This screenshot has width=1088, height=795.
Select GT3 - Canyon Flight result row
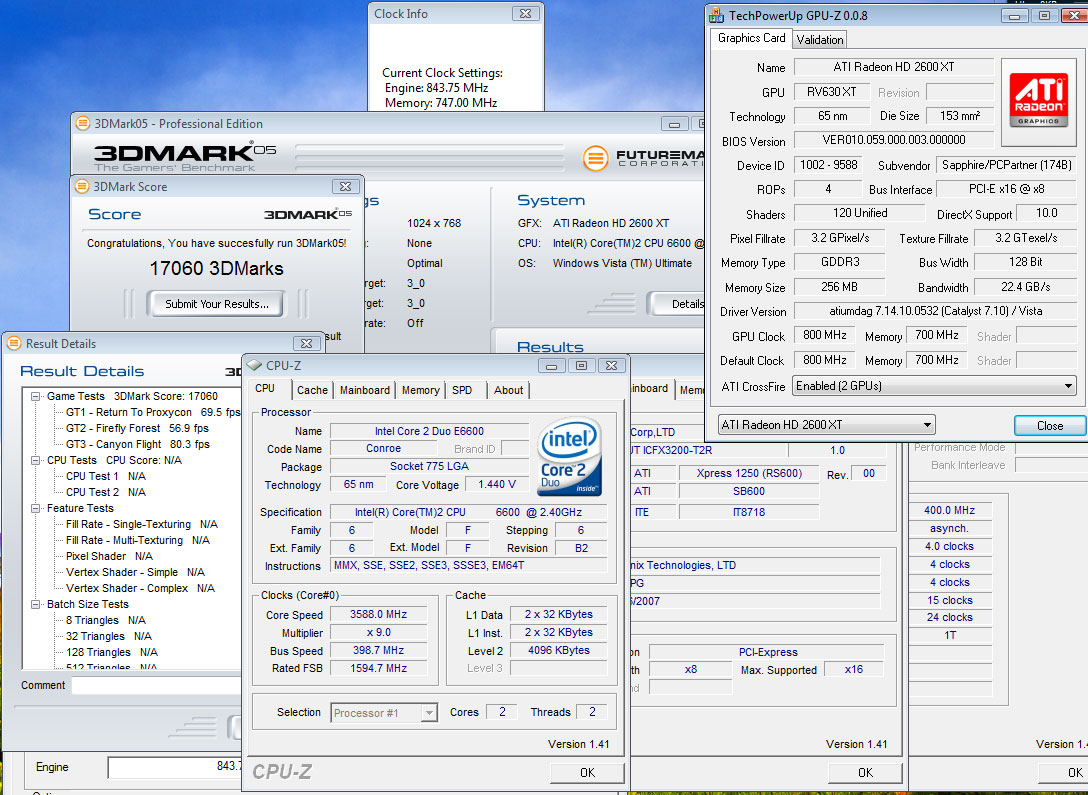click(137, 444)
